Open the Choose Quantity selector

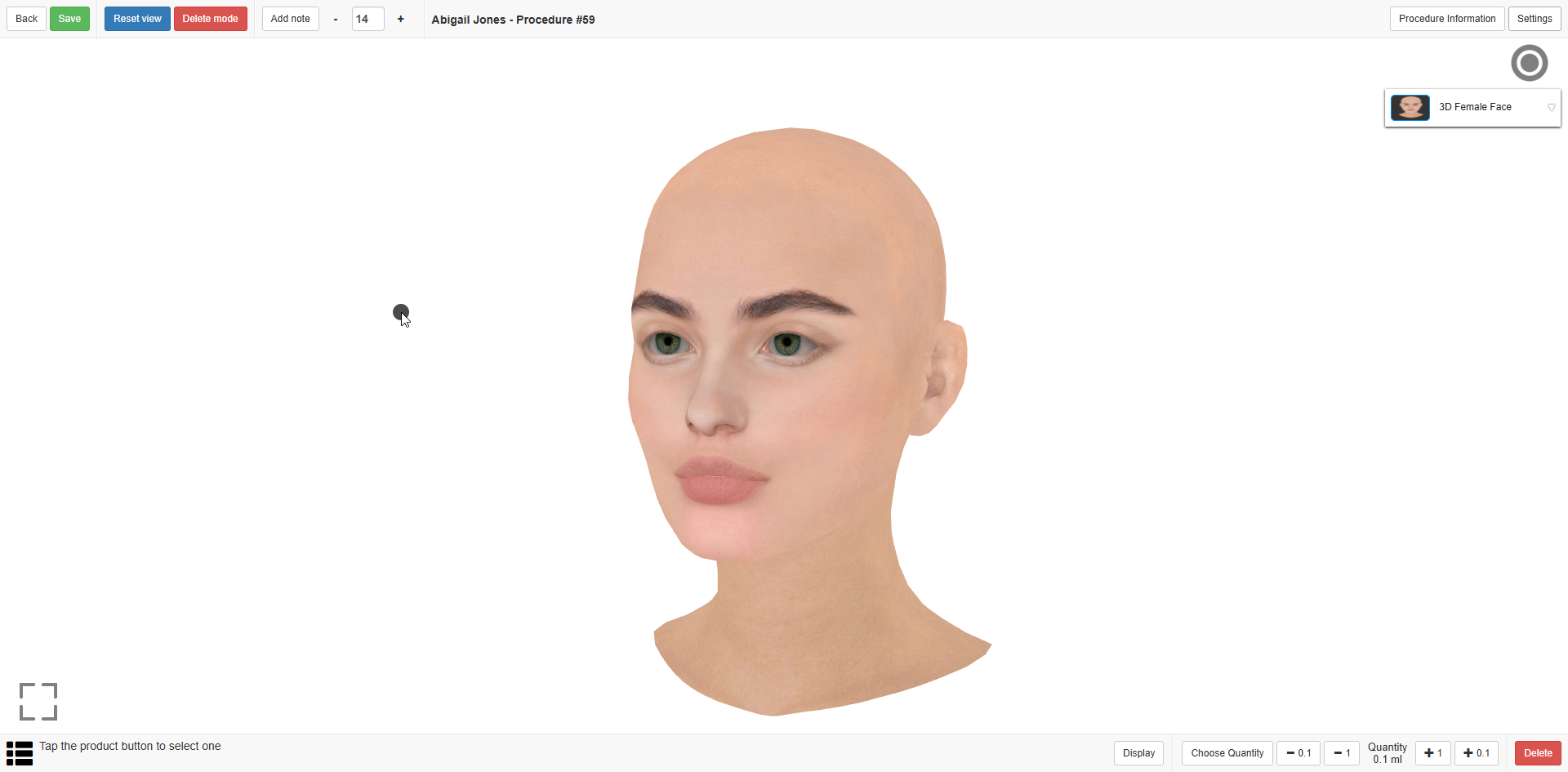[1227, 753]
